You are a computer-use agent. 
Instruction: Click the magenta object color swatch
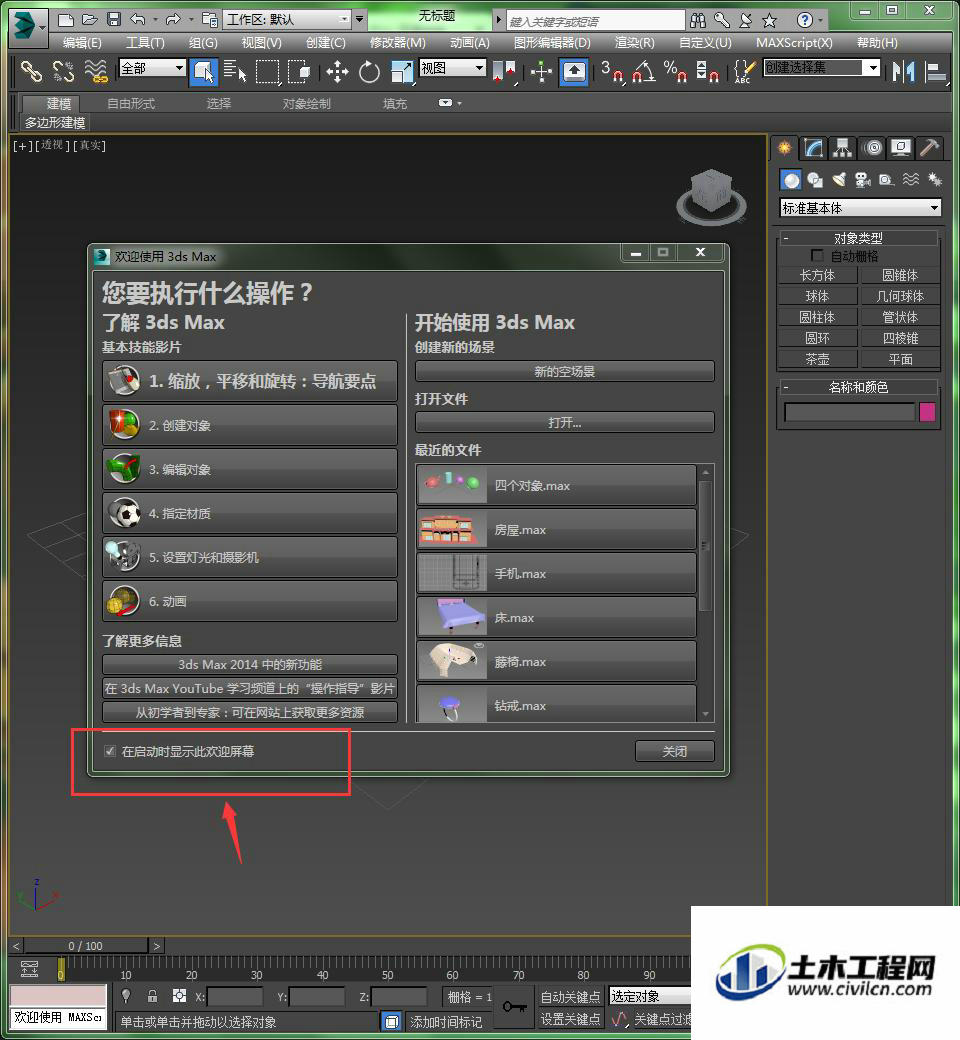click(927, 412)
